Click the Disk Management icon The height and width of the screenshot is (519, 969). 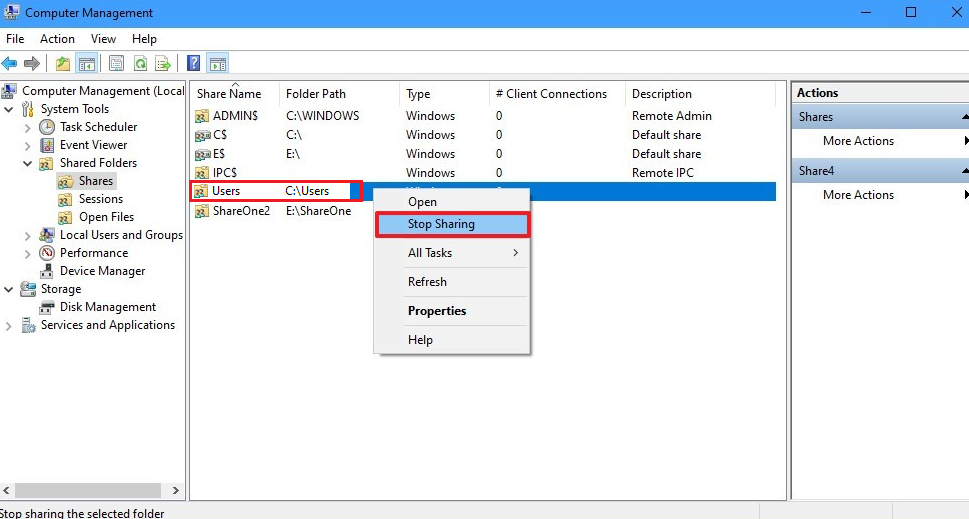(x=47, y=307)
